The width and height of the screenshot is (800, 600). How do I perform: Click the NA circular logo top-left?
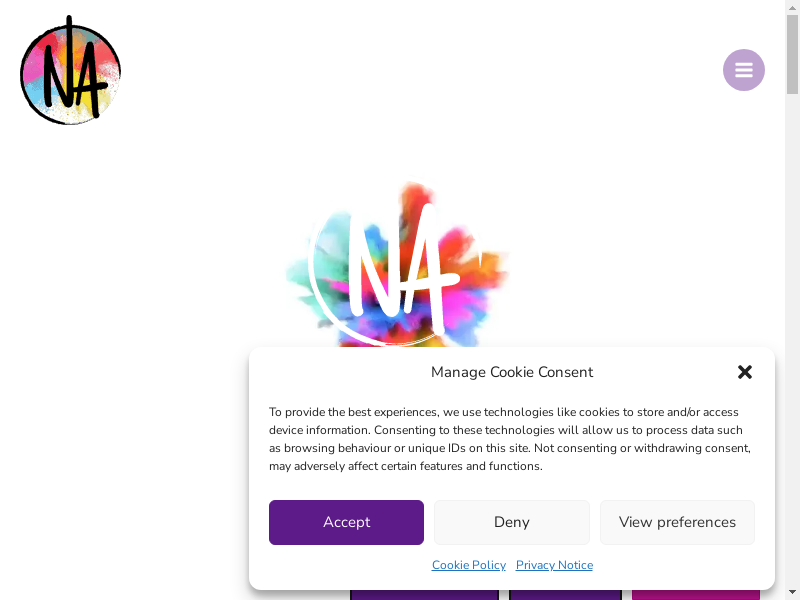[x=70, y=70]
